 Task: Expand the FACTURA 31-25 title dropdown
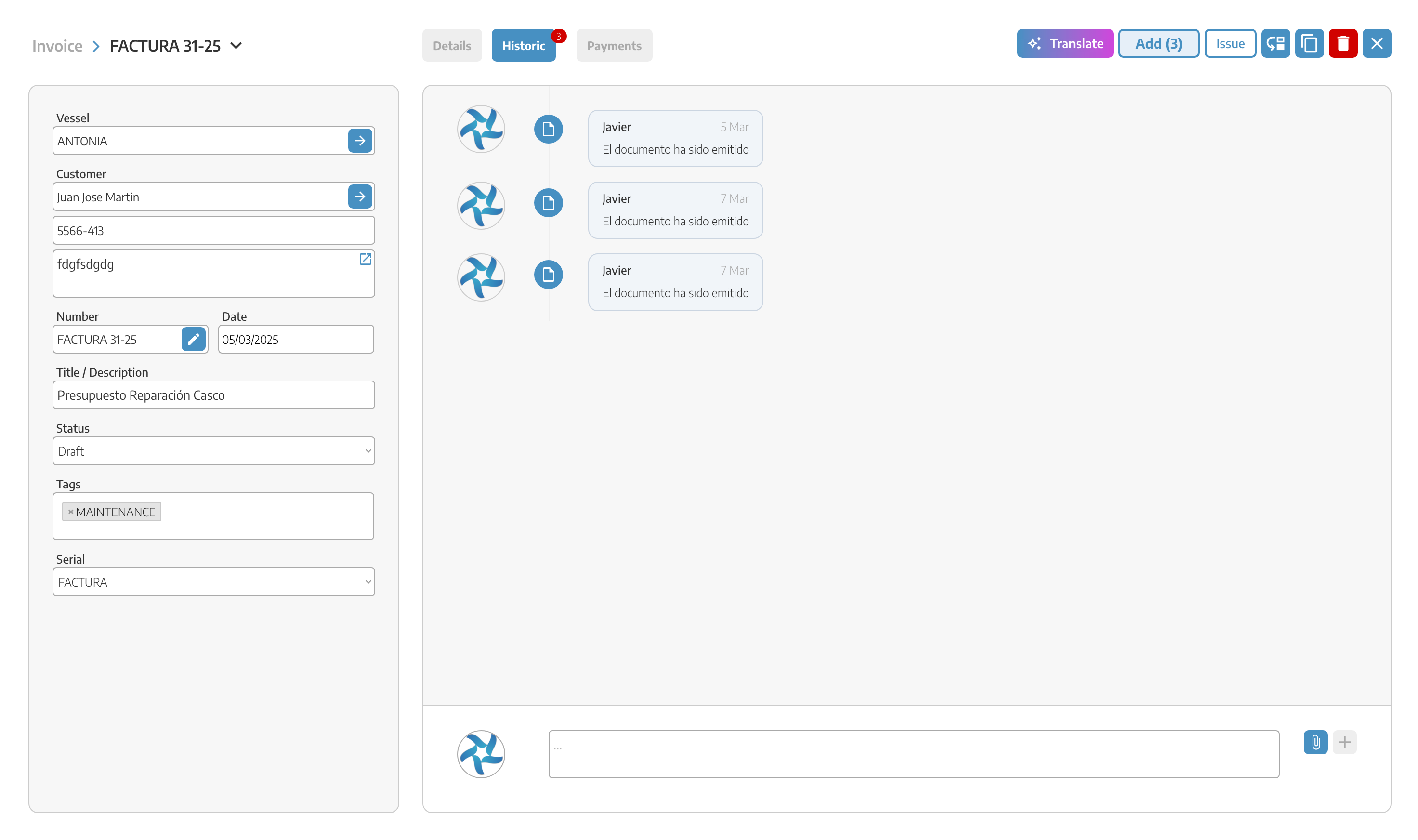236,45
